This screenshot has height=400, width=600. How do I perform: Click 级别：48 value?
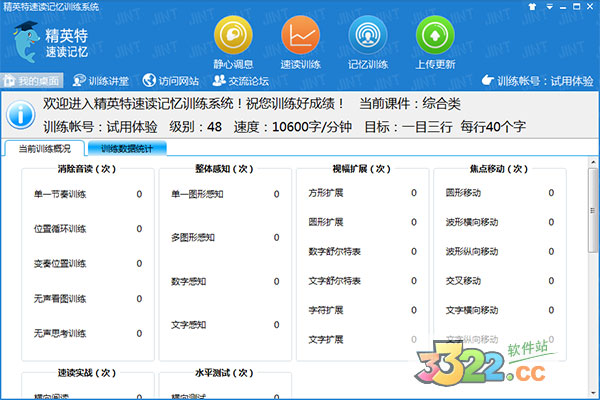pyautogui.click(x=196, y=127)
